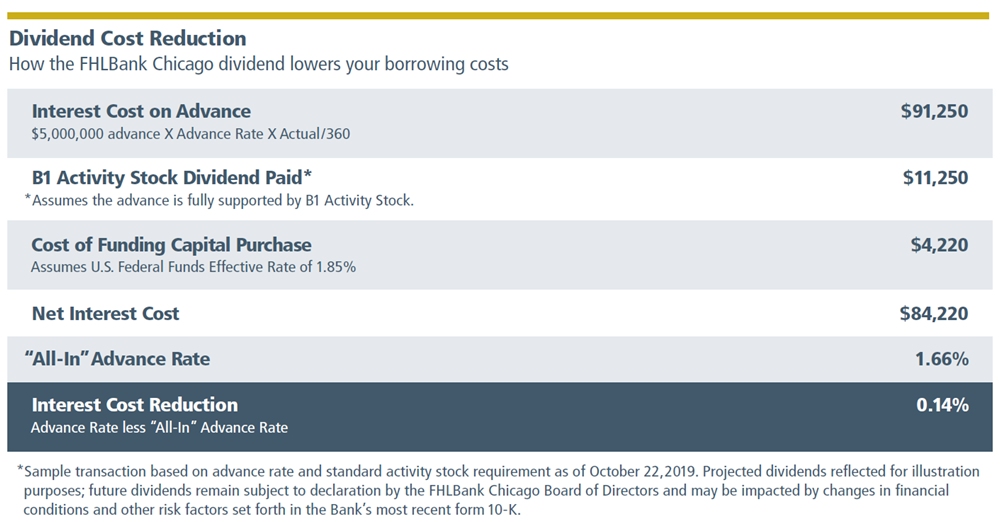Image resolution: width=1000 pixels, height=522 pixels.
Task: Click the B1 Activity Stock assumption footnote
Action: (219, 200)
